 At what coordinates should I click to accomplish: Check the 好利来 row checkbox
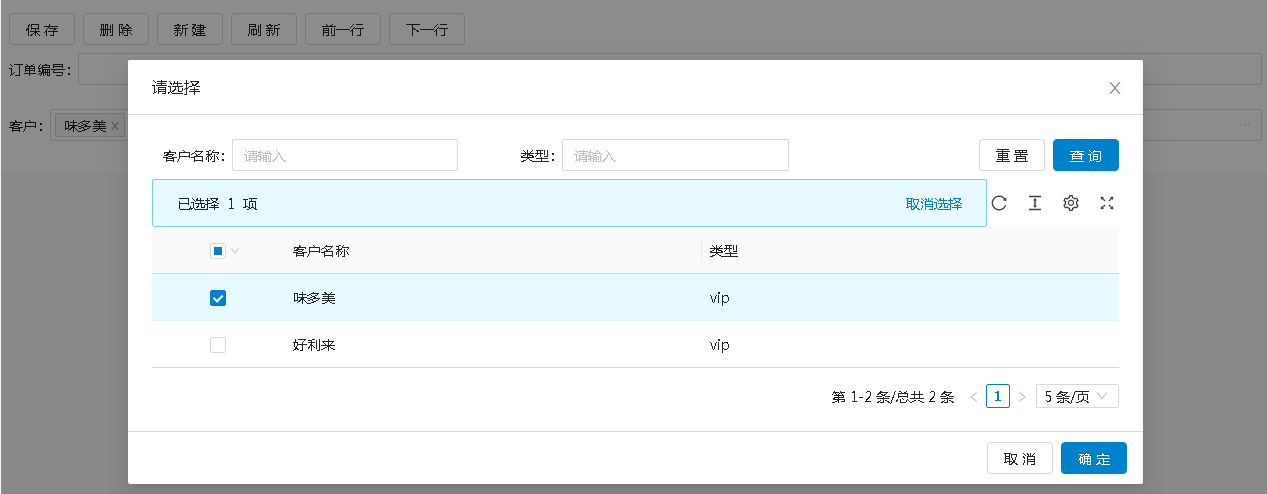tap(218, 345)
